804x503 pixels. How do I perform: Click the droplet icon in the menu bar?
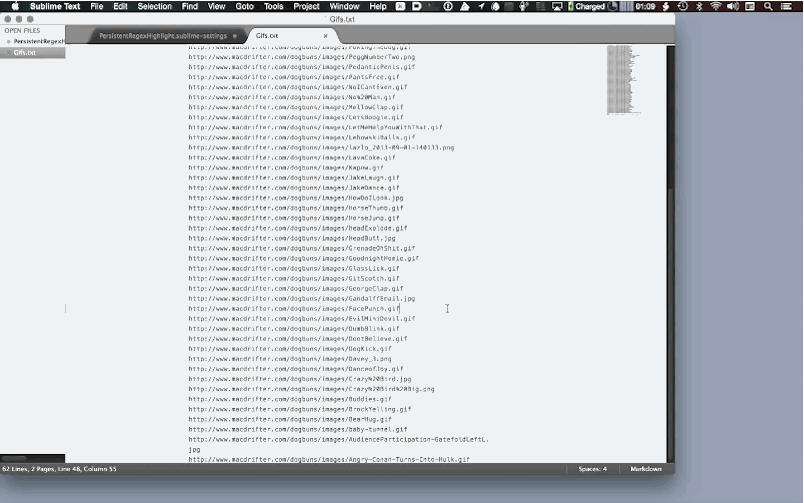click(x=495, y=6)
